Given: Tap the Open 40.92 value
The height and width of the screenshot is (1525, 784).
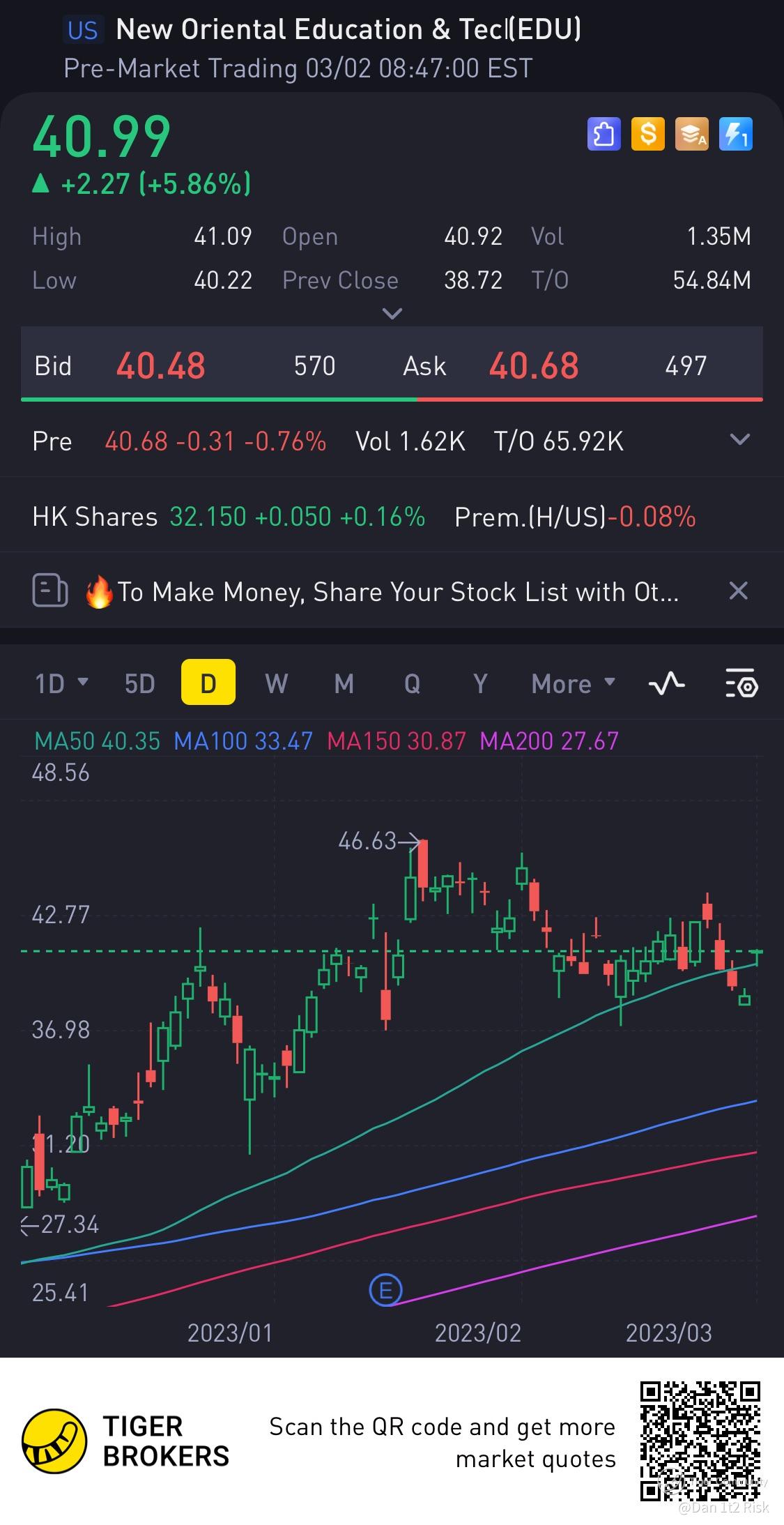Looking at the screenshot, I should [x=473, y=236].
